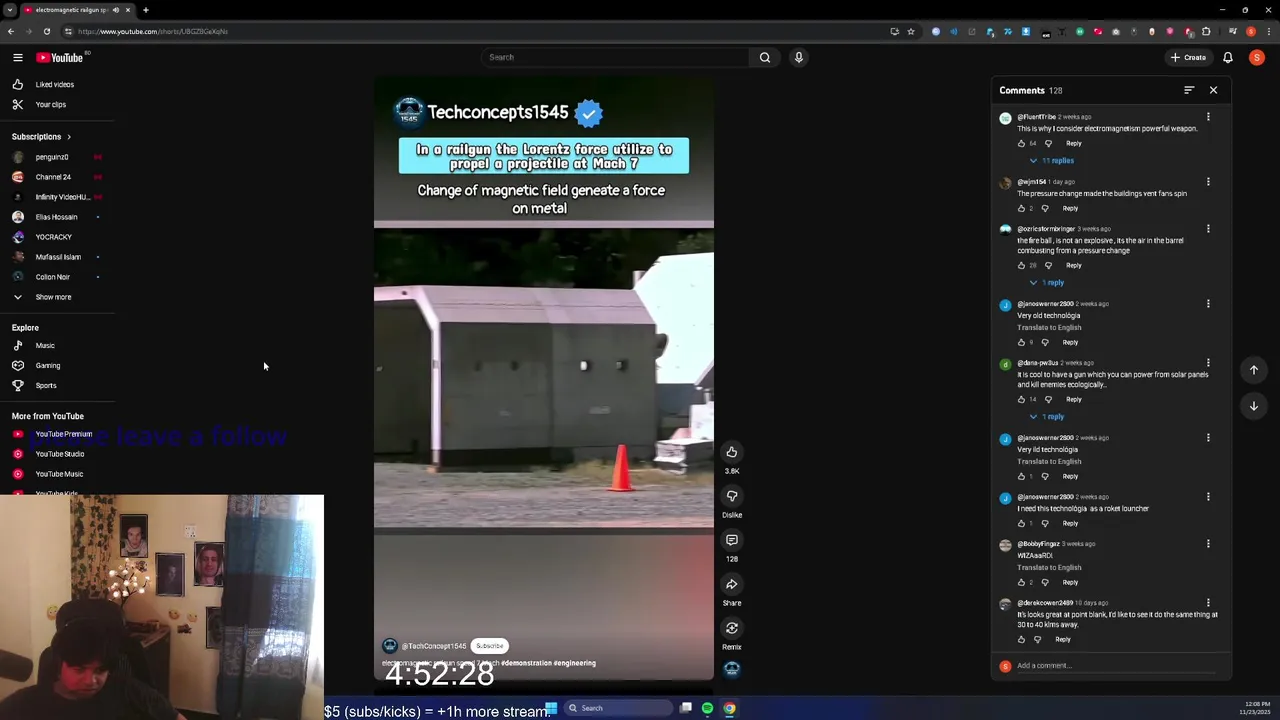The height and width of the screenshot is (720, 1280).
Task: Open the Short's comments button
Action: coord(732,540)
